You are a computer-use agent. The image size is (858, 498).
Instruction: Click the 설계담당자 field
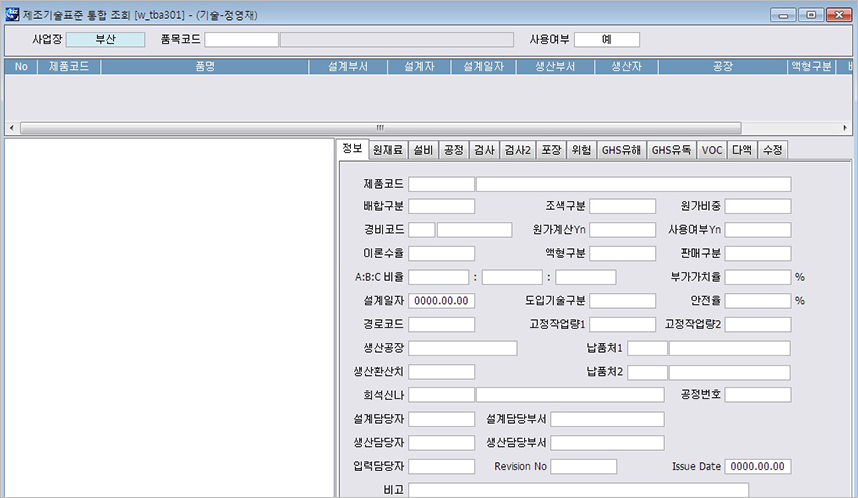pyautogui.click(x=442, y=419)
